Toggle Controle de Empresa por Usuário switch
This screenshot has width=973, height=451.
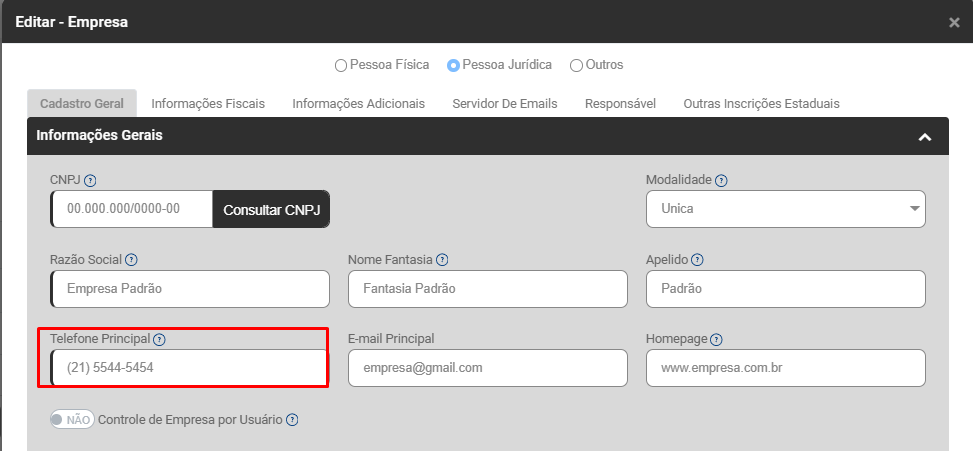(x=72, y=420)
